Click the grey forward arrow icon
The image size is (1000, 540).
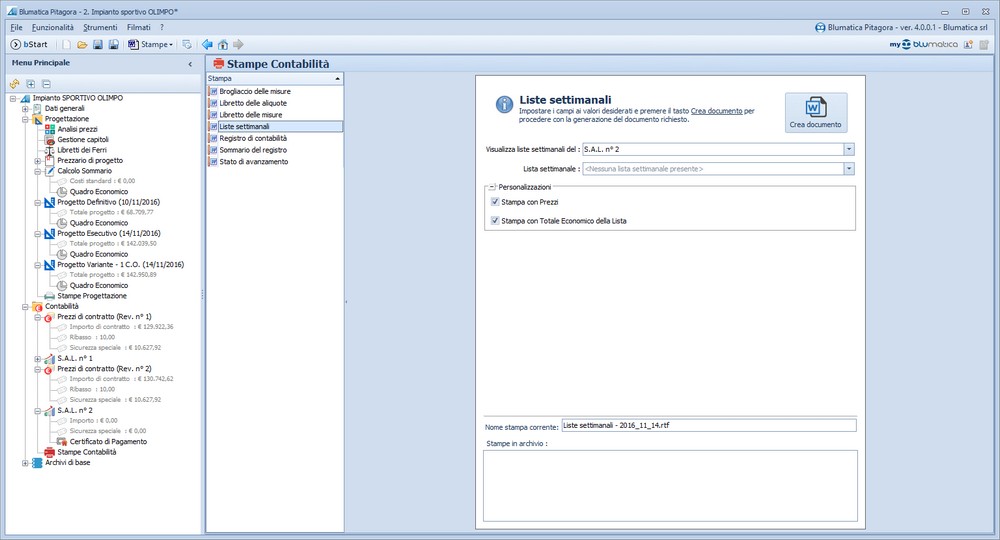tap(238, 45)
